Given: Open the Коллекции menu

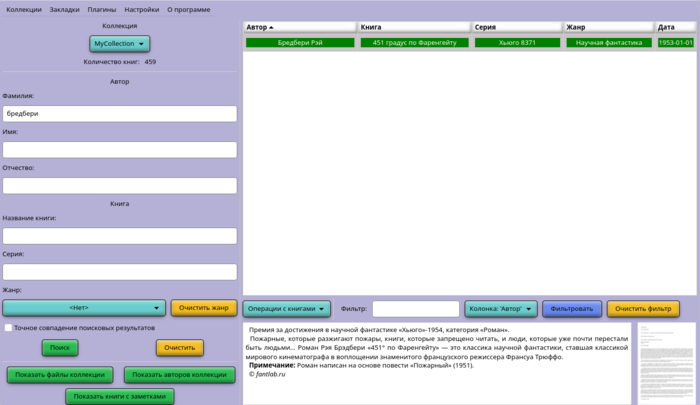Looking at the screenshot, I should [x=24, y=9].
